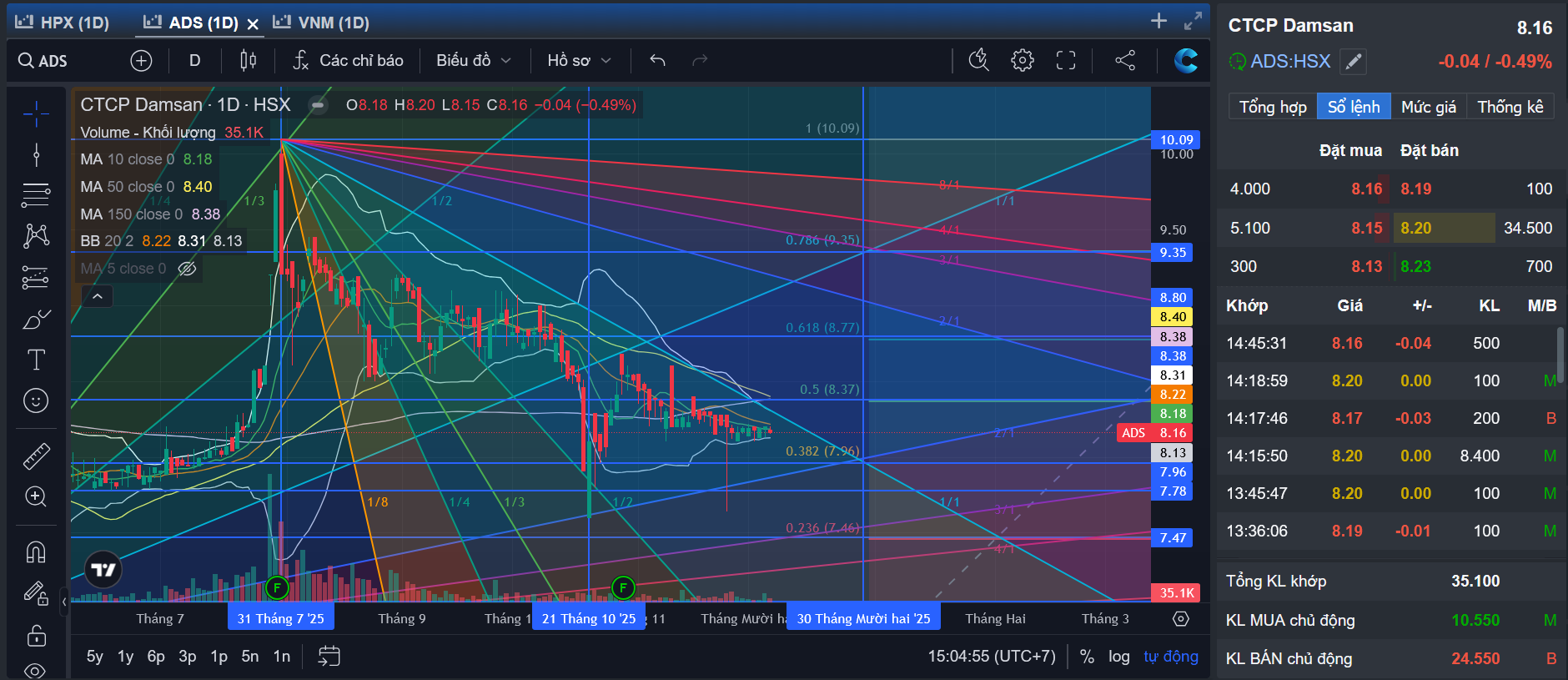Open the forecasting and measurement tools
Image resolution: width=1568 pixels, height=680 pixels.
coord(36,277)
